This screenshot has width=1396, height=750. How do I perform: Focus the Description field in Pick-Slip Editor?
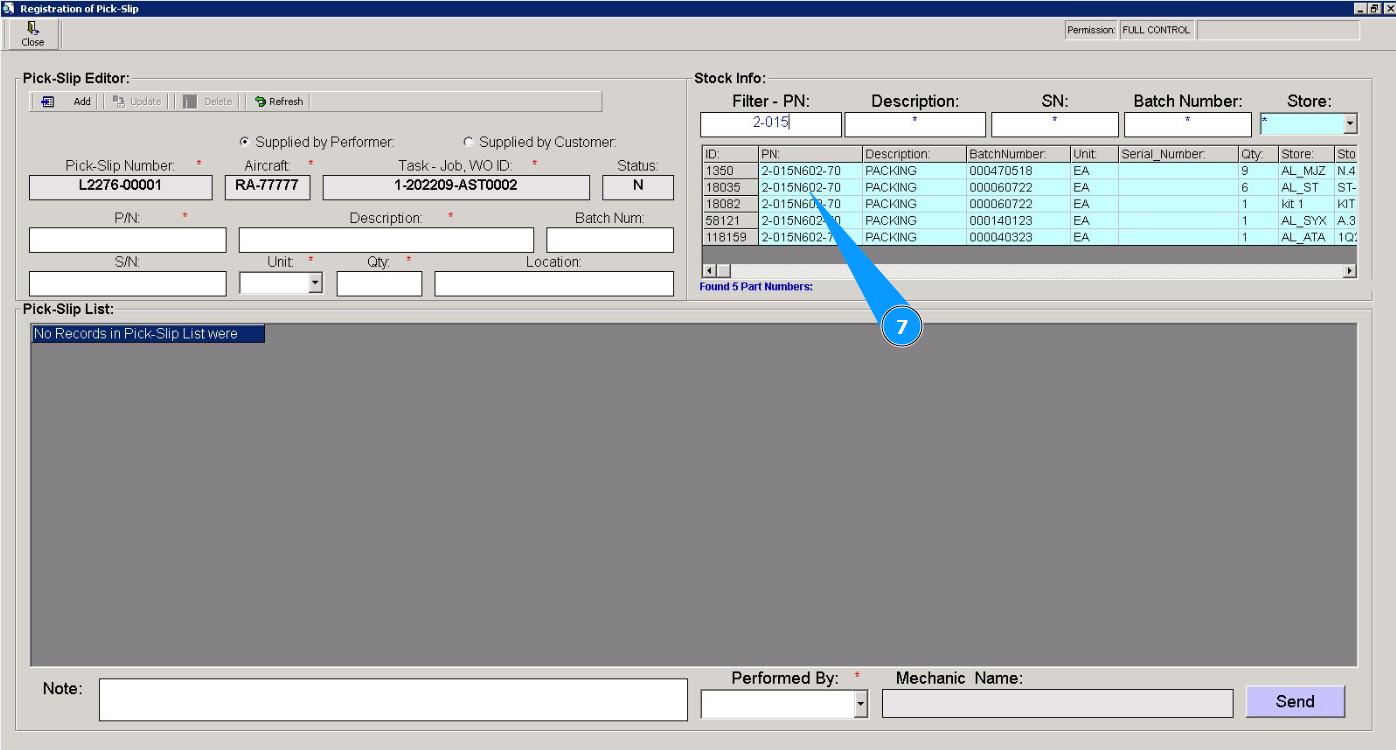[386, 240]
